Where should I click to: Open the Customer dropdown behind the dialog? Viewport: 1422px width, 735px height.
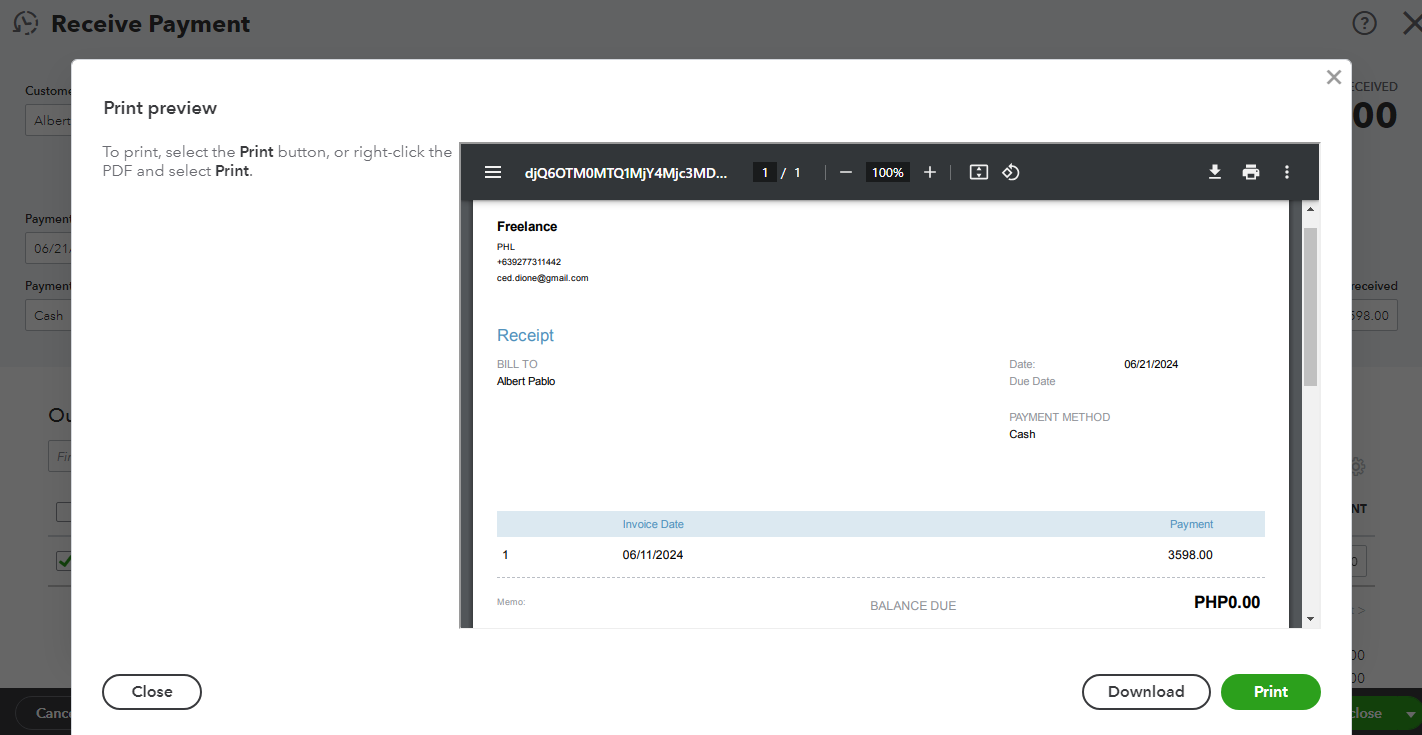pyautogui.click(x=48, y=120)
